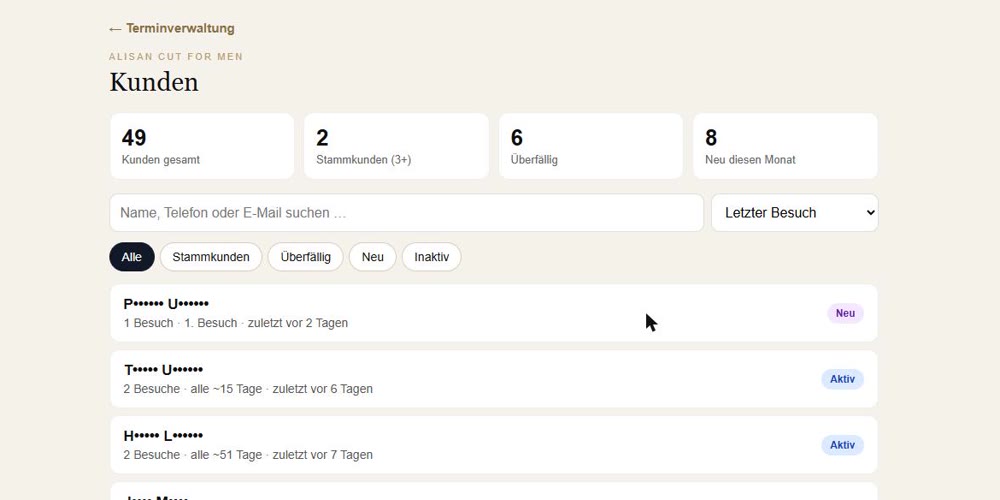Click the text "zuletzt vor 2 Tagen"

[300, 323]
